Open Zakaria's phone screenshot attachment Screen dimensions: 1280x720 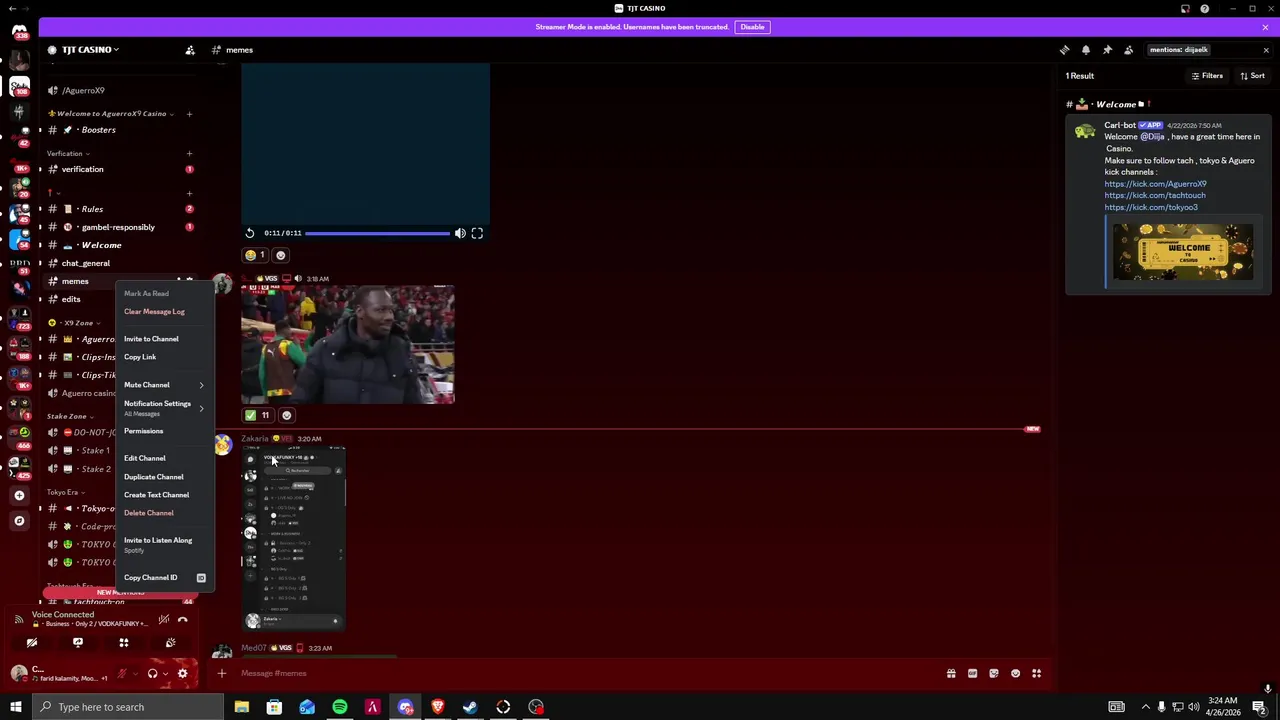(293, 538)
